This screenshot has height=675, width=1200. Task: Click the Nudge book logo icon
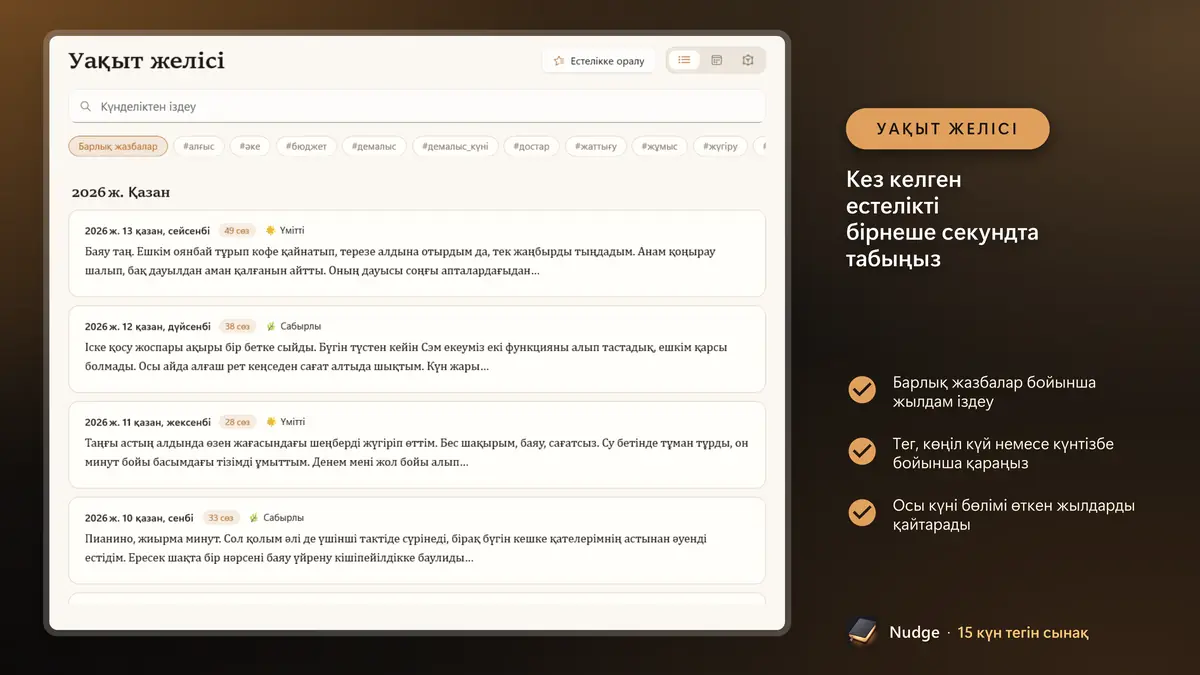click(862, 632)
